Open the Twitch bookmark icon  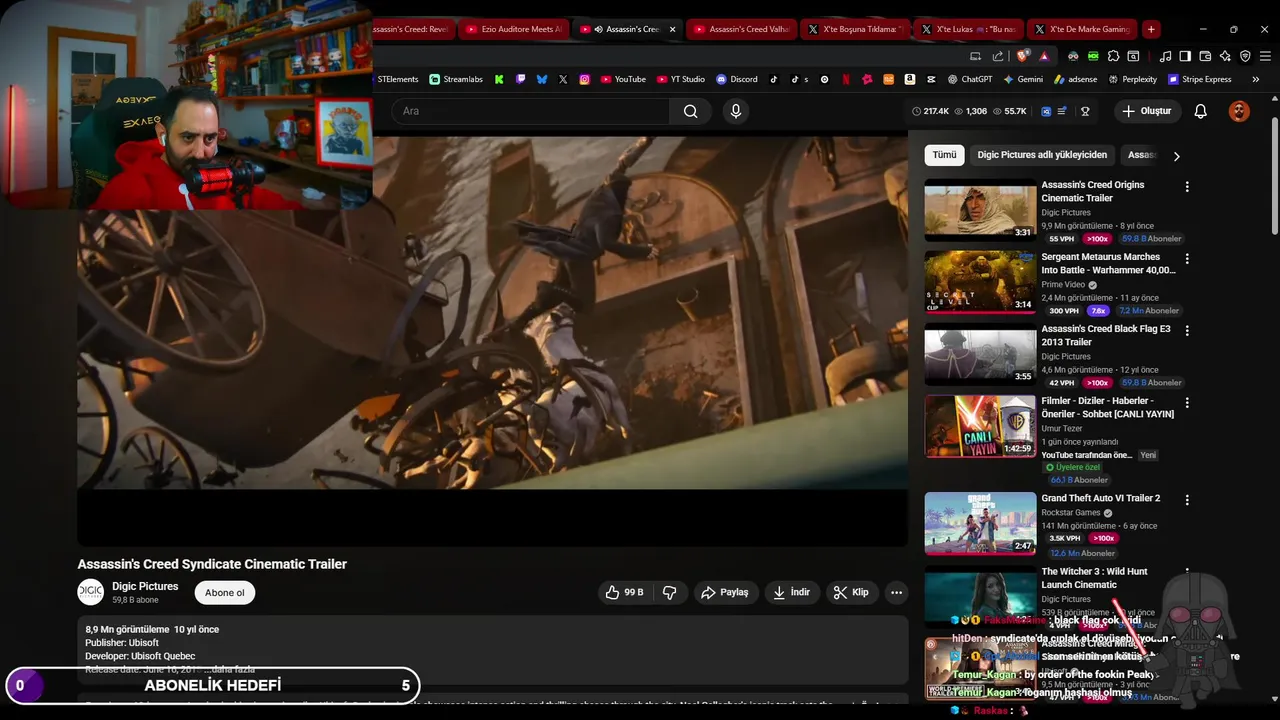521,79
